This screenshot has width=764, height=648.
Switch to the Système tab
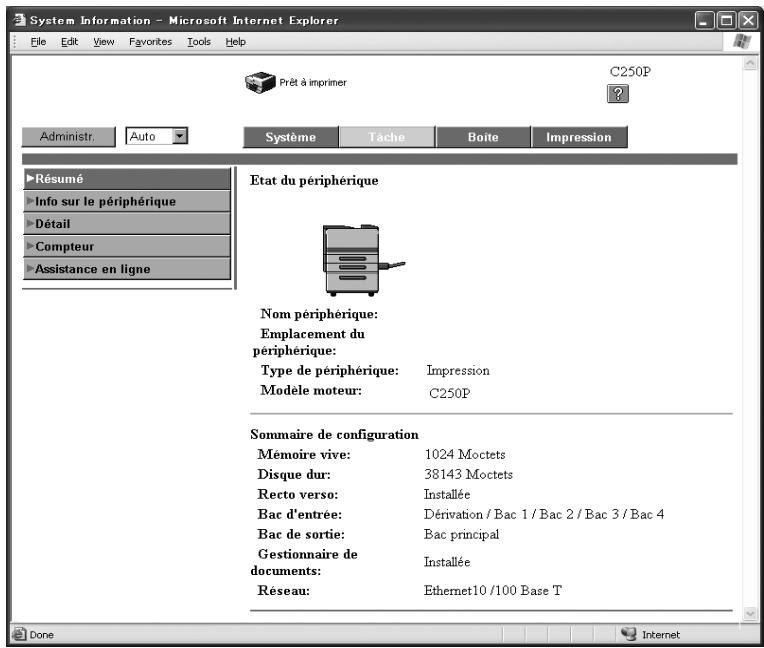click(290, 137)
